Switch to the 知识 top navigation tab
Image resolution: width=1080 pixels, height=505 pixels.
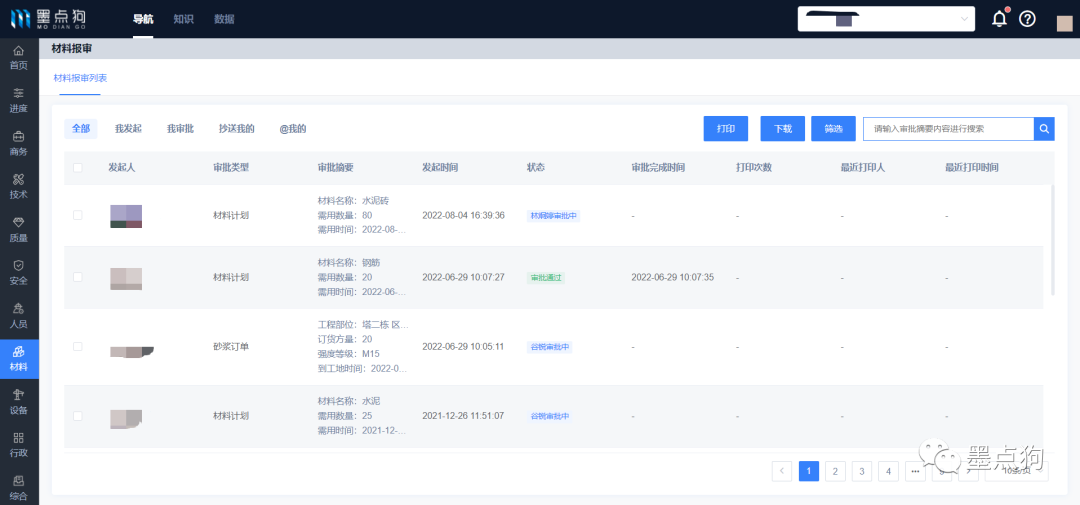(x=183, y=19)
